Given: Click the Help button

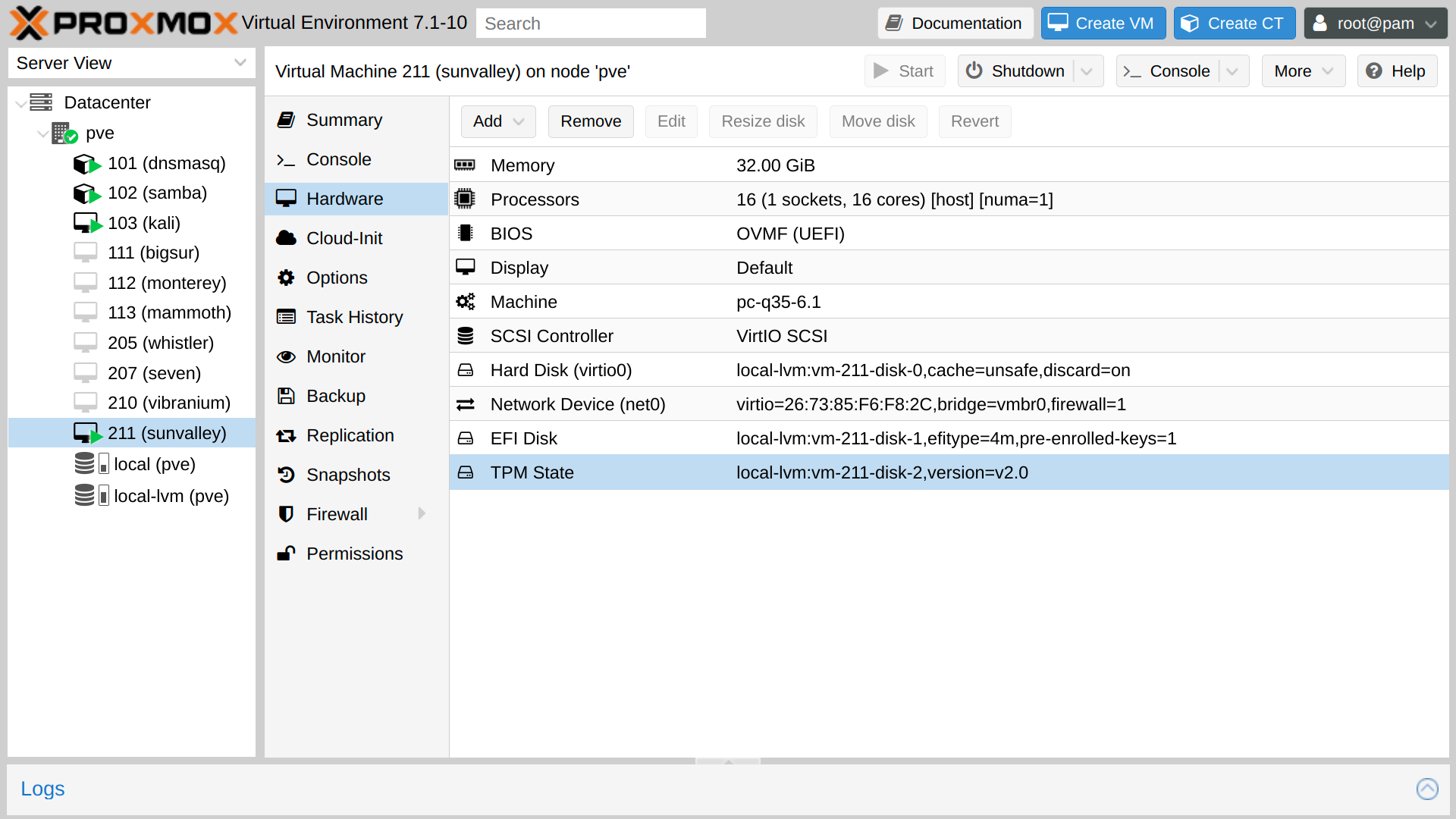Looking at the screenshot, I should click(1397, 71).
